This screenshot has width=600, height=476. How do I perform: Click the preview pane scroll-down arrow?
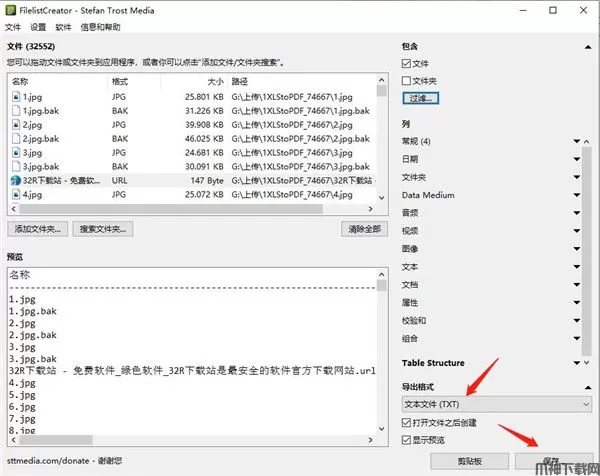click(x=382, y=429)
